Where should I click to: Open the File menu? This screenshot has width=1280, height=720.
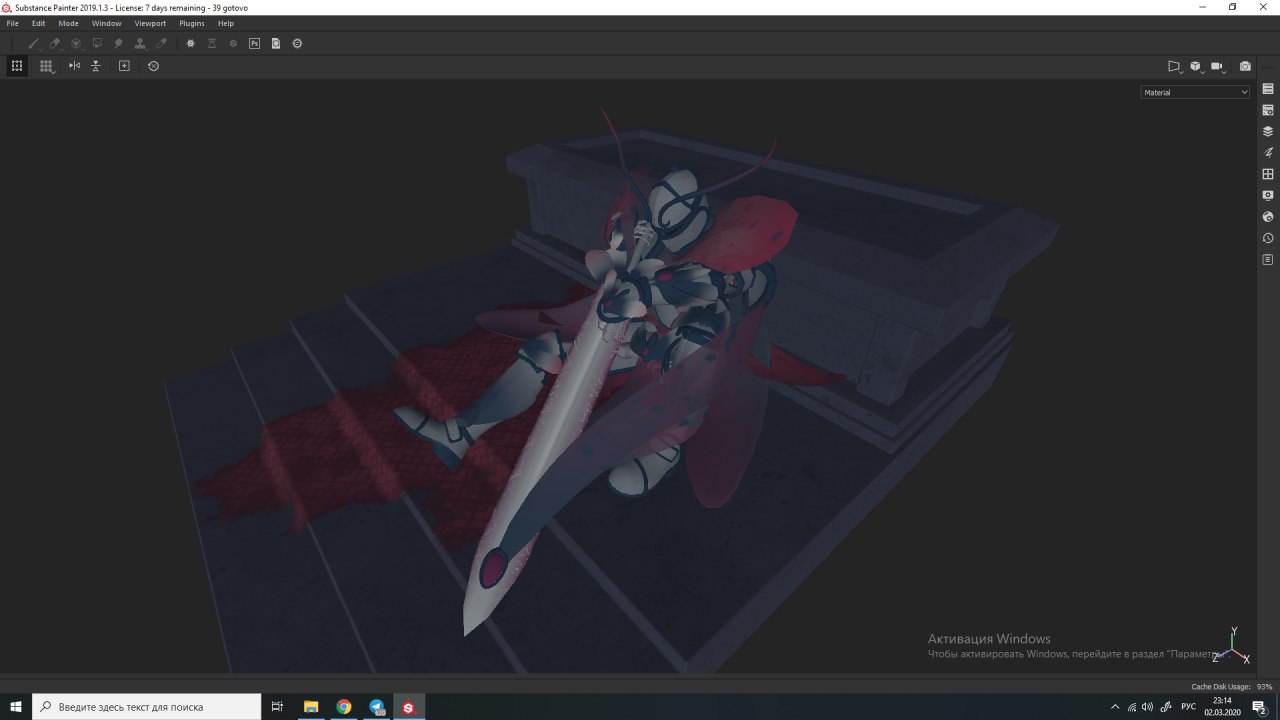point(13,23)
